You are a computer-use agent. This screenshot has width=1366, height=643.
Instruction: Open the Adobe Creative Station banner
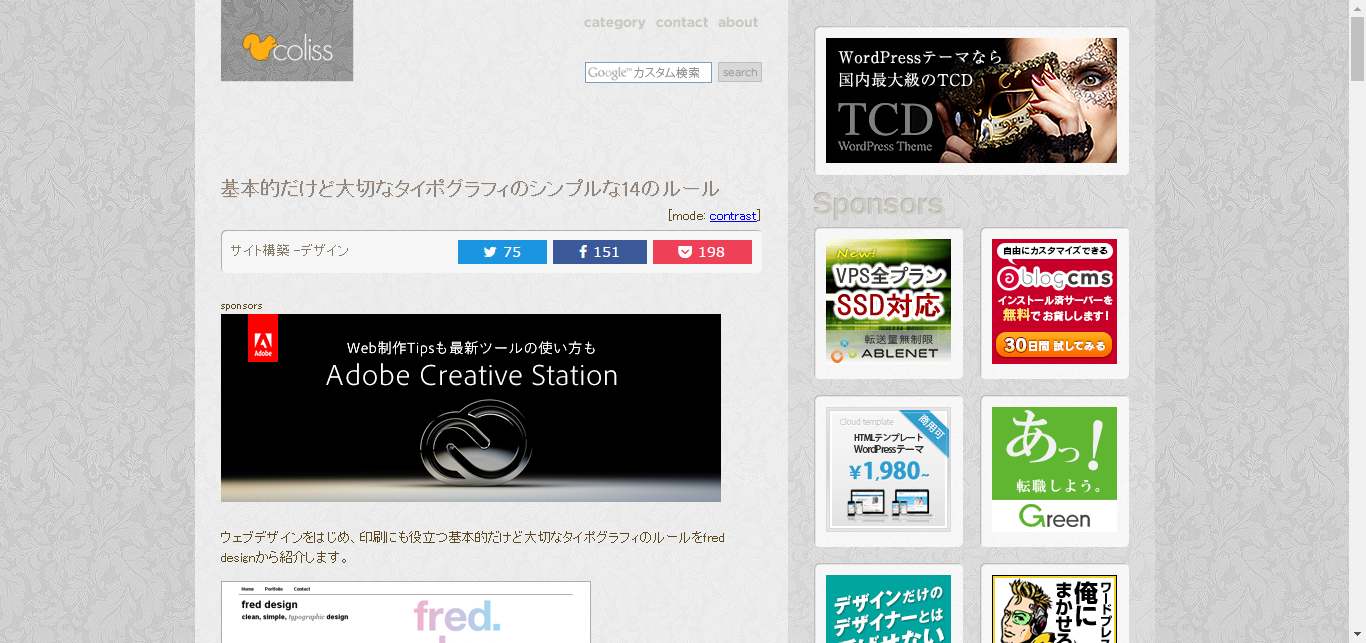[x=470, y=408]
